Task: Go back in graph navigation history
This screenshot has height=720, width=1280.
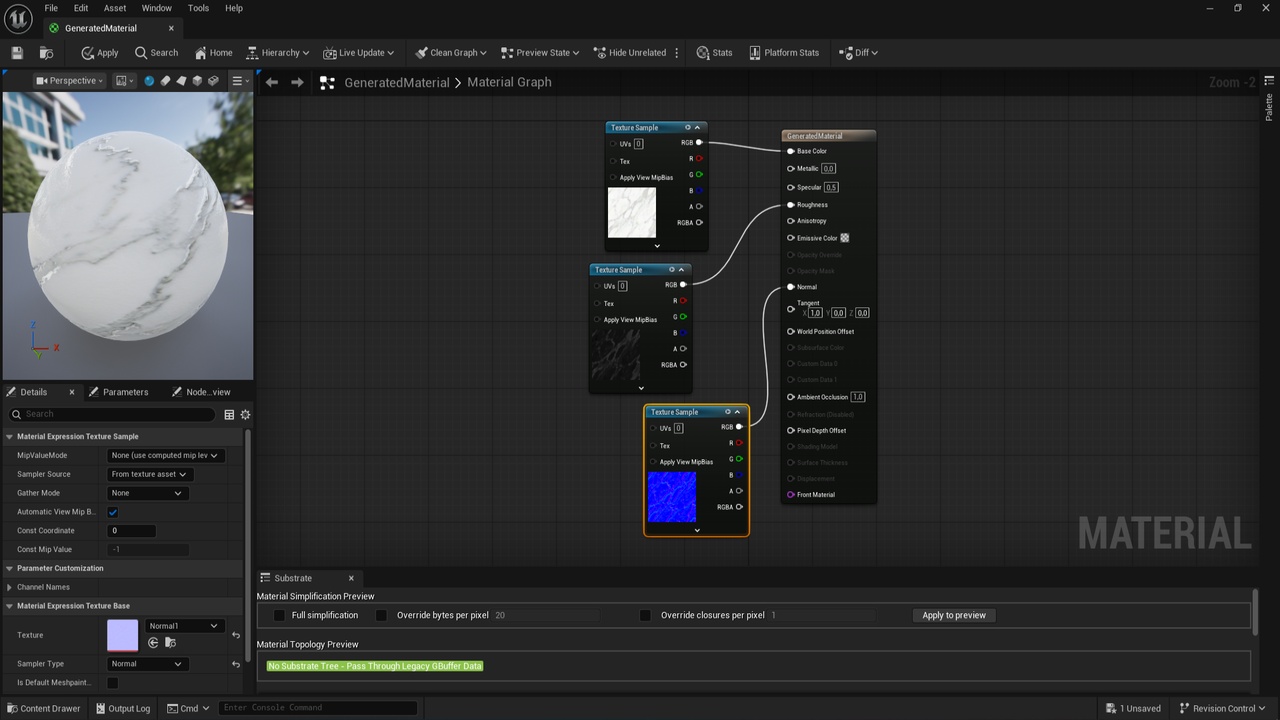Action: coord(271,82)
